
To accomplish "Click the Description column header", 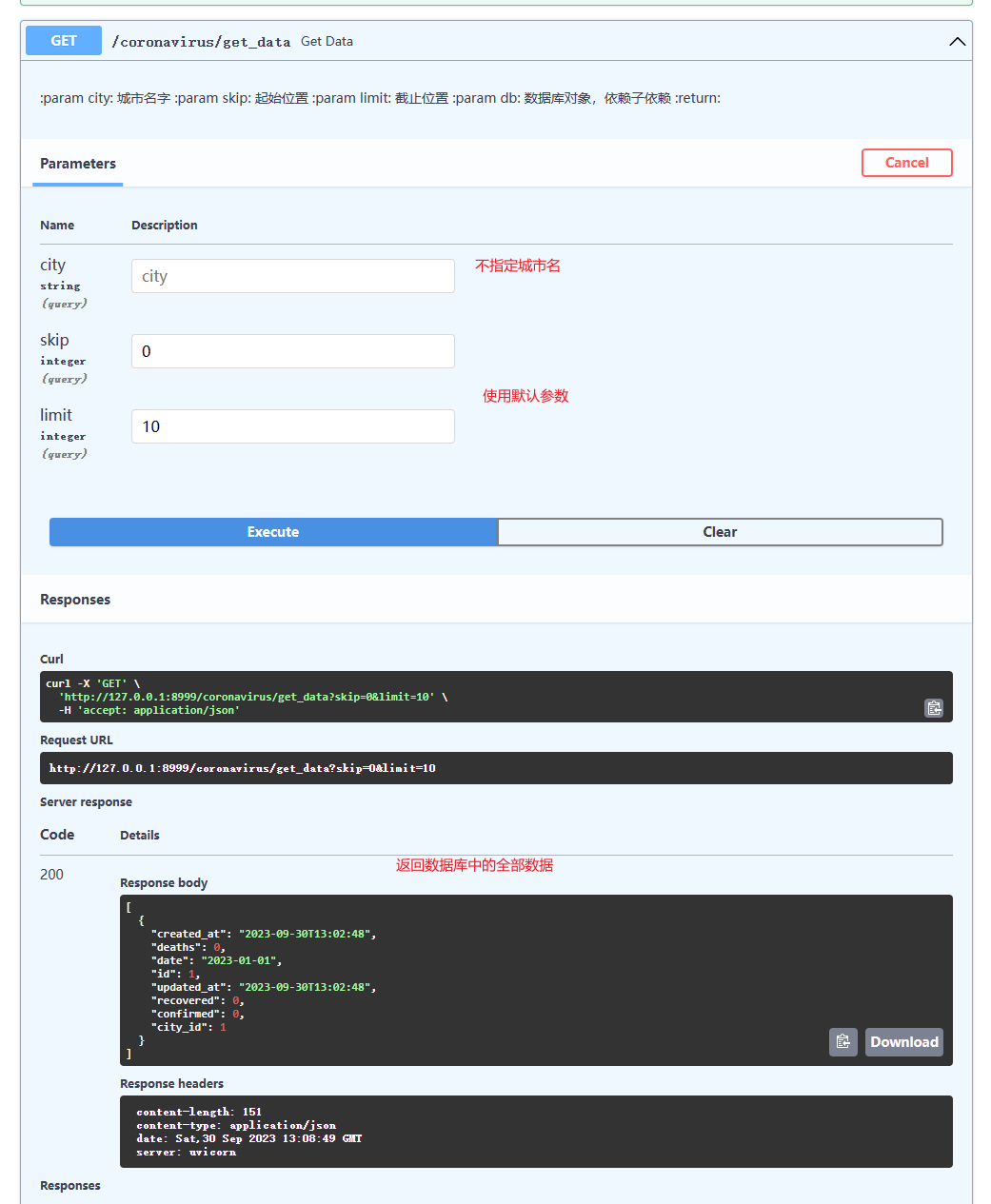I will pyautogui.click(x=165, y=226).
